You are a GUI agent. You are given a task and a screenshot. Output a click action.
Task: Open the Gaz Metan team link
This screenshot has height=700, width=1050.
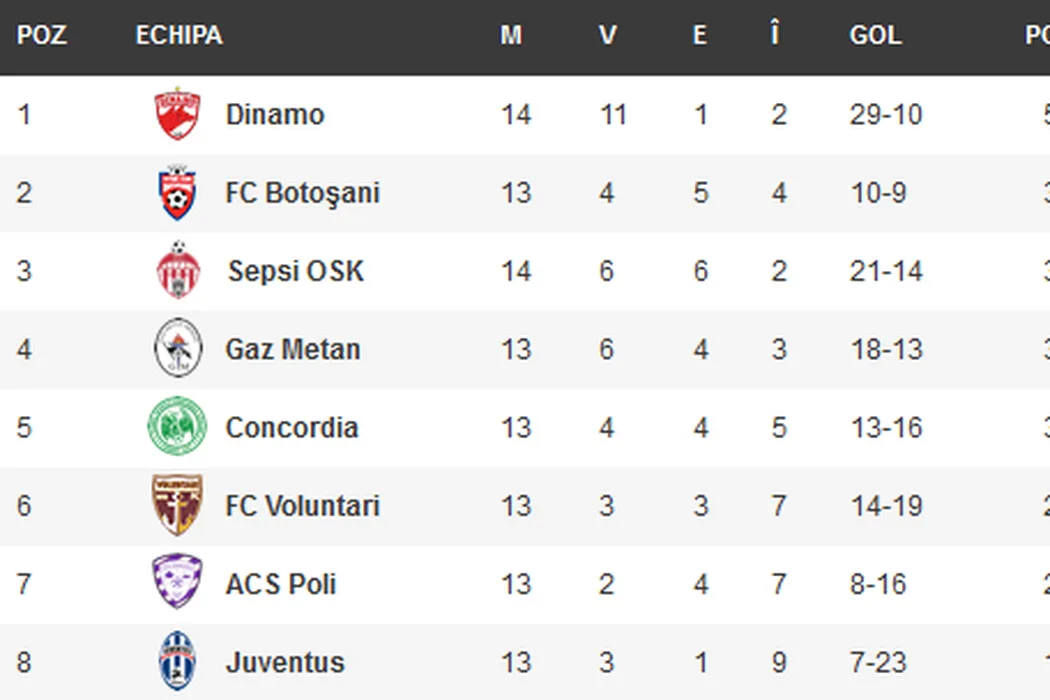292,349
